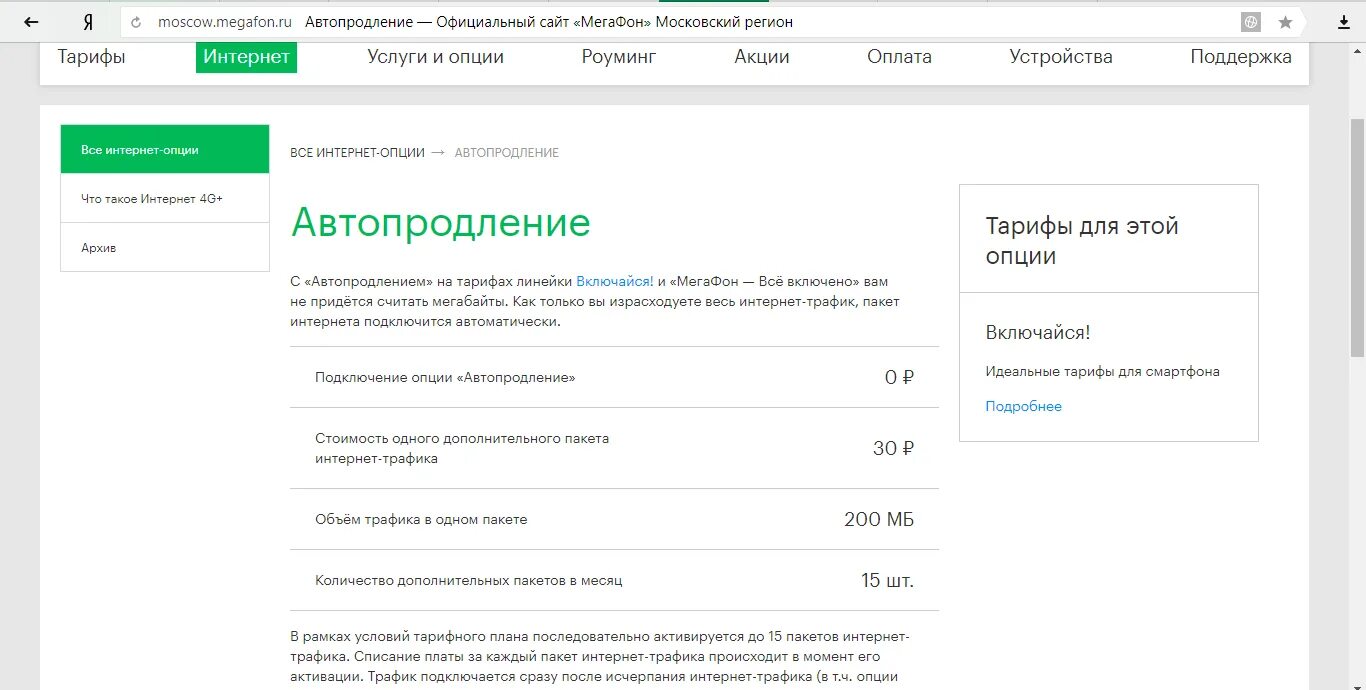Click the Автопродление page heading
This screenshot has height=690, width=1366.
tap(441, 223)
